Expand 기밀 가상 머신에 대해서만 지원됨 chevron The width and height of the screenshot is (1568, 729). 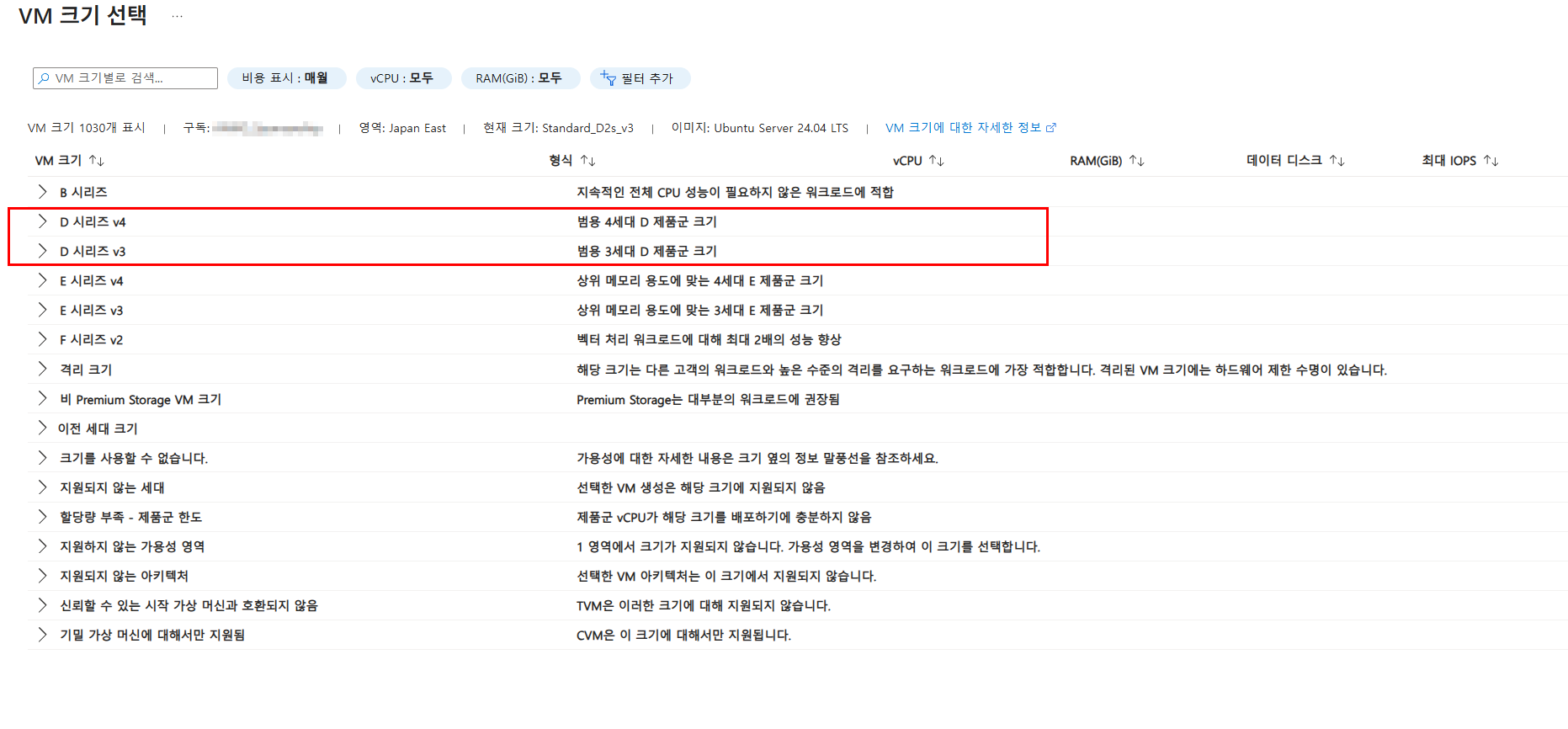(42, 635)
